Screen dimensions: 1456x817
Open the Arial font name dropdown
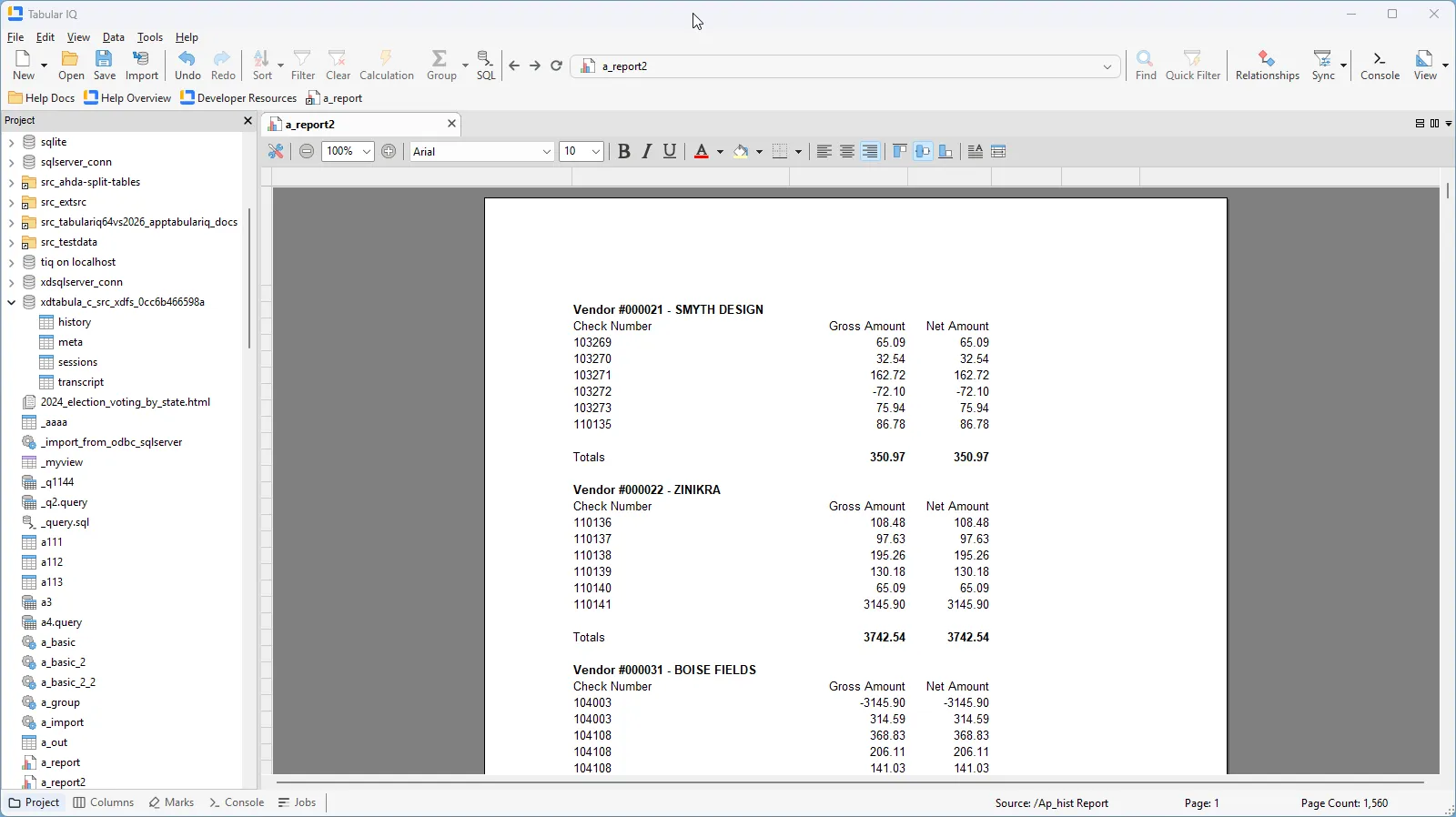547,151
